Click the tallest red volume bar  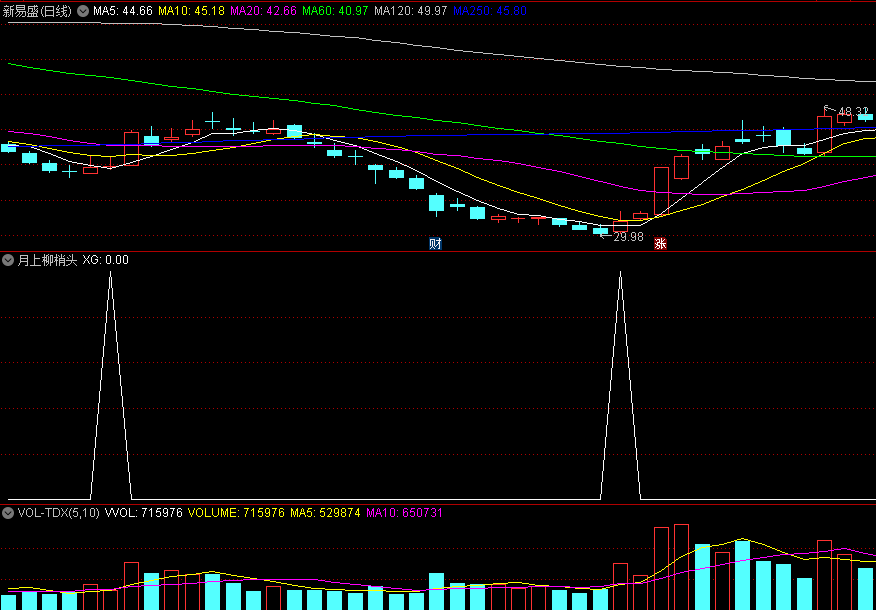tap(681, 567)
